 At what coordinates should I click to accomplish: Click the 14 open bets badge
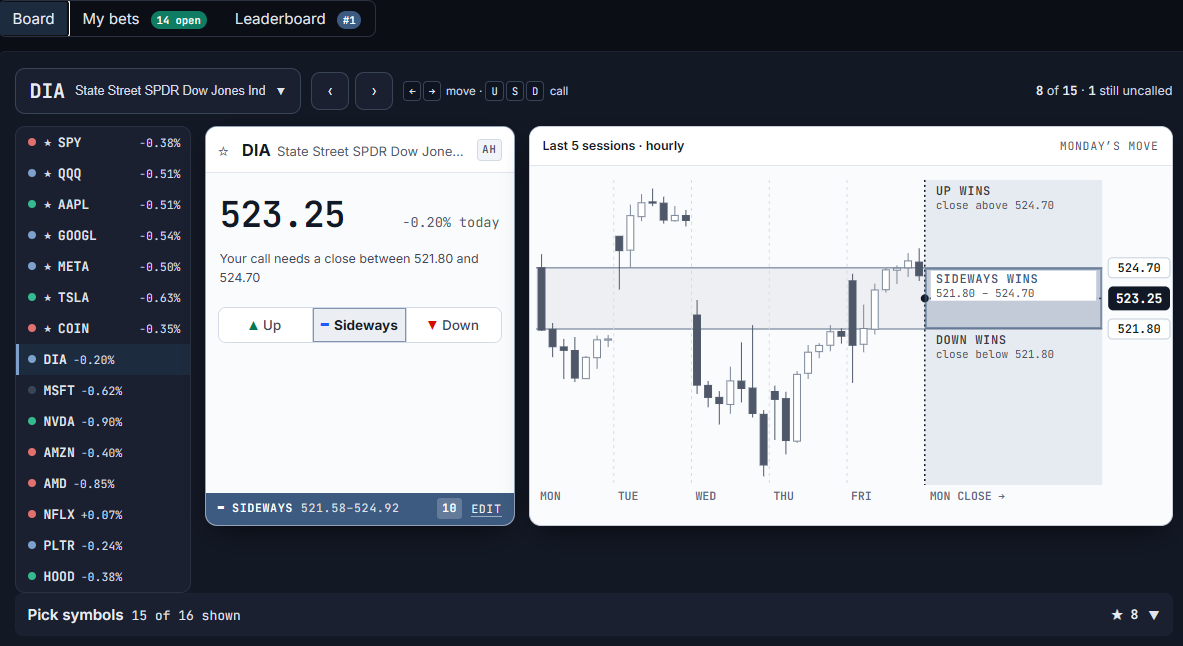(179, 20)
